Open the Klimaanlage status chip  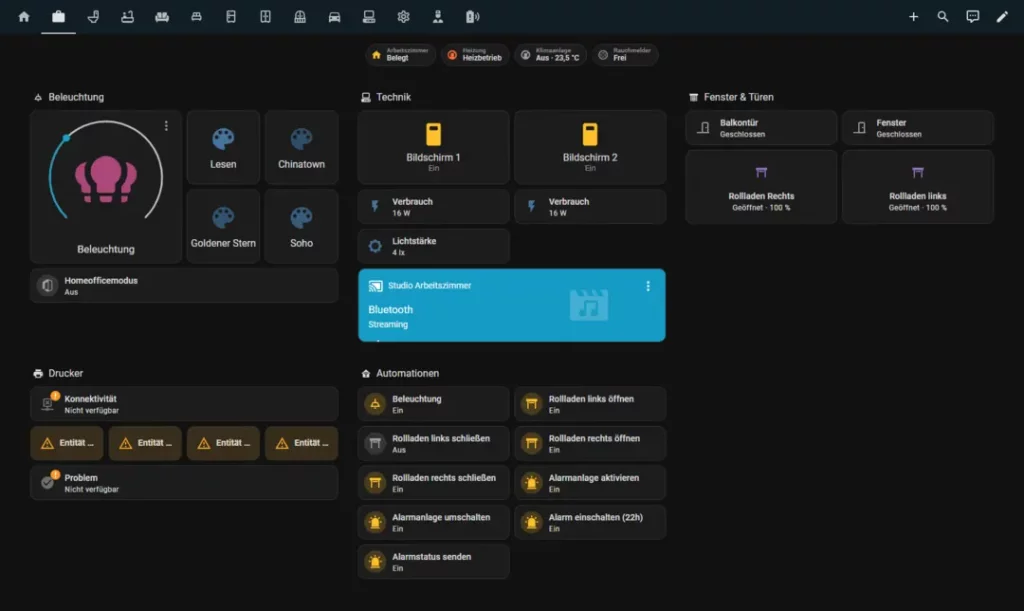[x=550, y=55]
